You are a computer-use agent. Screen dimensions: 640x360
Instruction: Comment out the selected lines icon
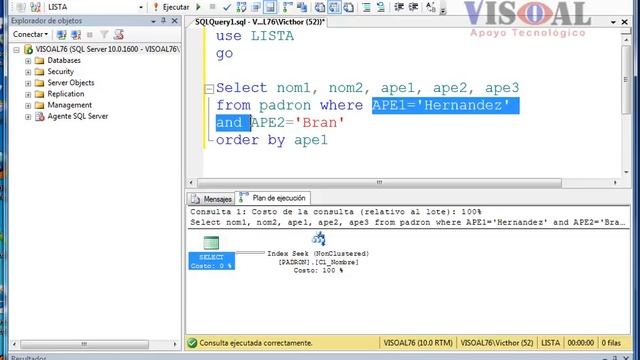point(367,7)
